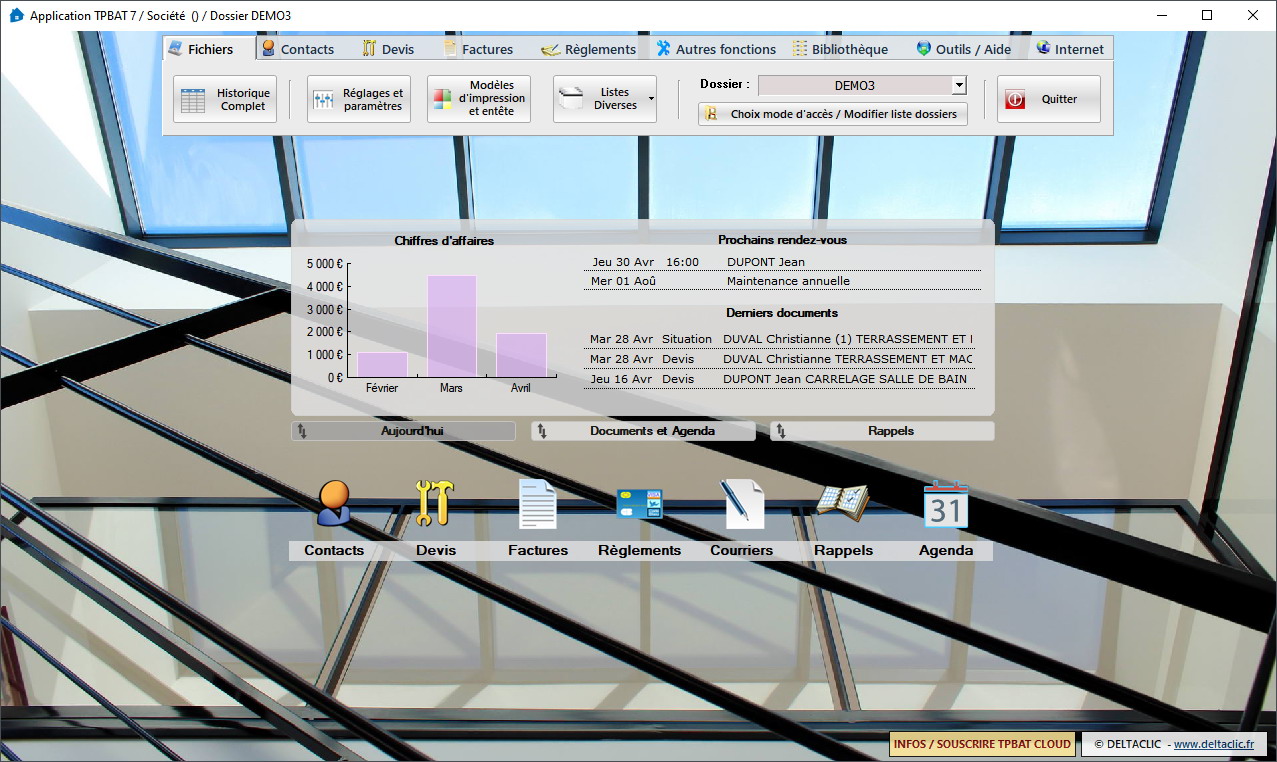This screenshot has height=762, width=1277.
Task: Expand the Aujourd'hui panel
Action: click(403, 431)
